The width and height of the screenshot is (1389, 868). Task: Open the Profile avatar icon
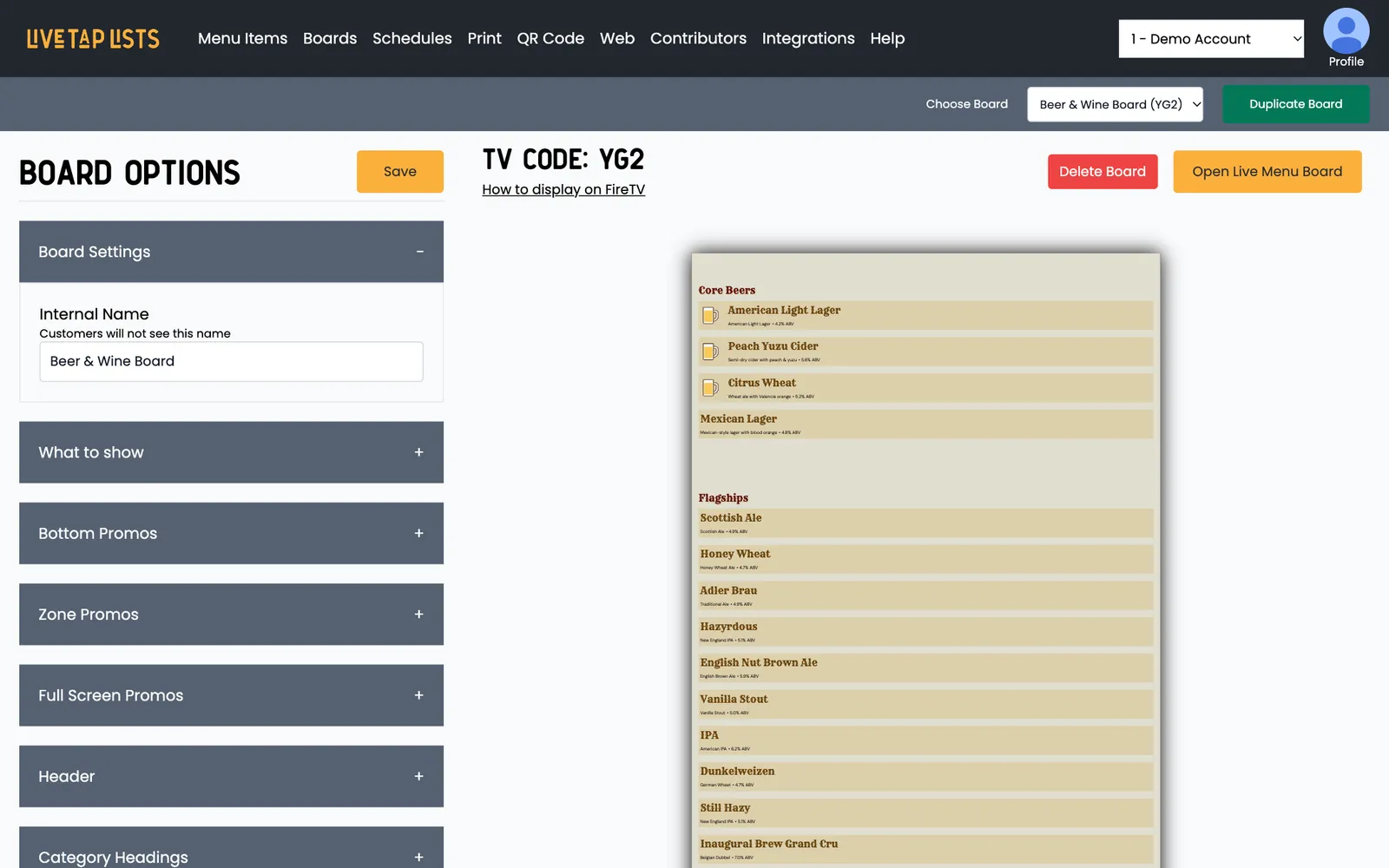point(1346,31)
